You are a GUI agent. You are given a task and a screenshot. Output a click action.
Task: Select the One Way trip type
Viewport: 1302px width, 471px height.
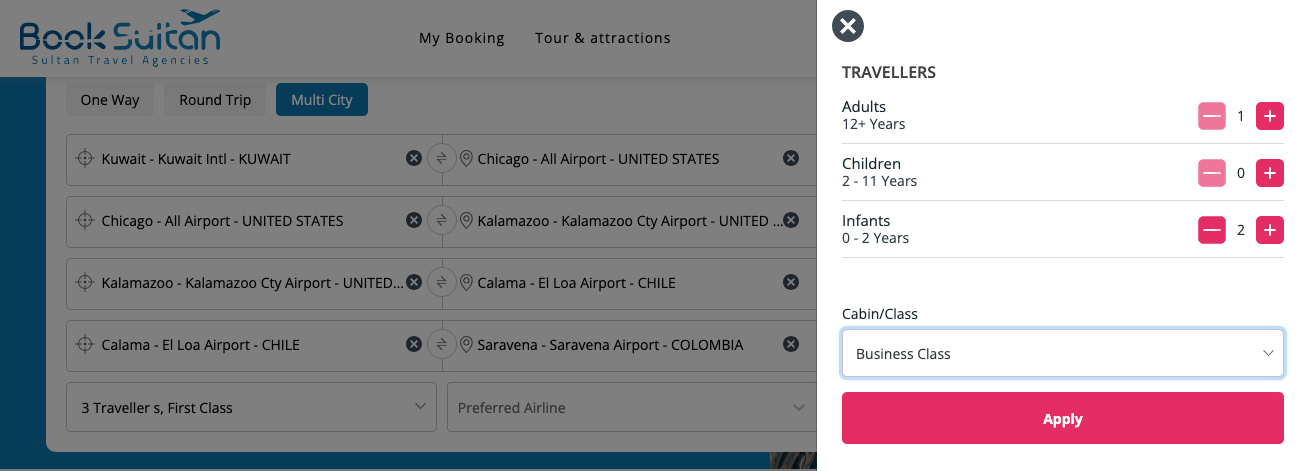tap(110, 100)
